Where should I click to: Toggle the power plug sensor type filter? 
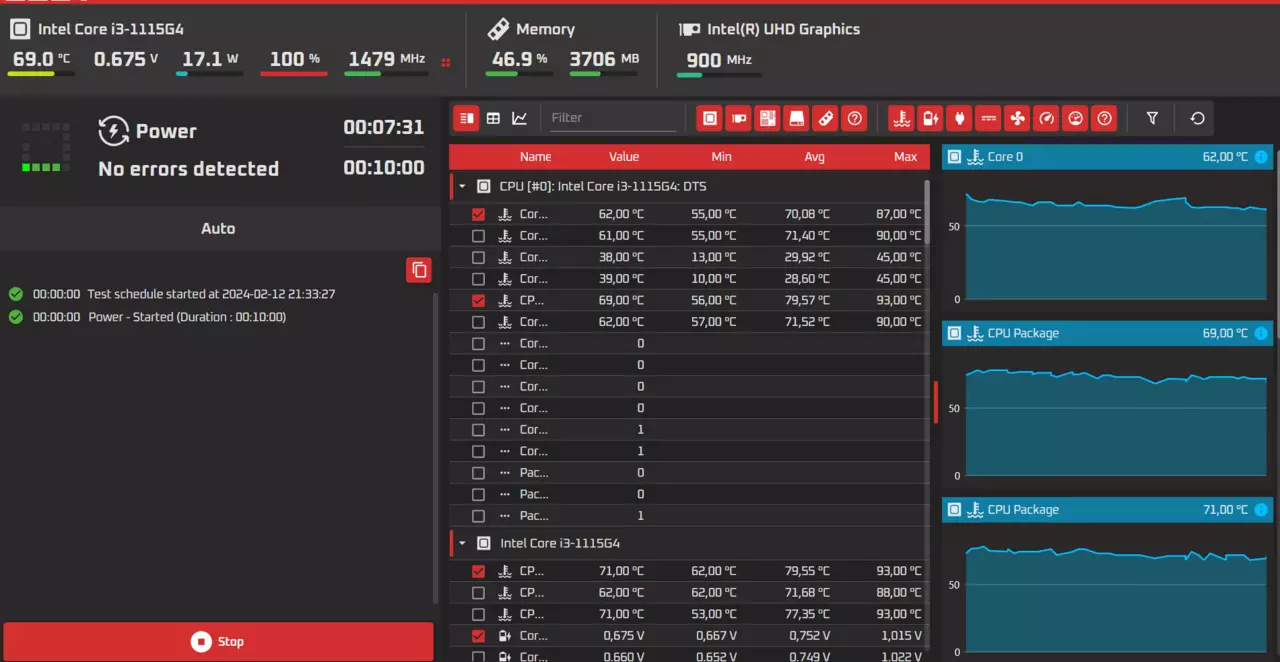coord(960,118)
